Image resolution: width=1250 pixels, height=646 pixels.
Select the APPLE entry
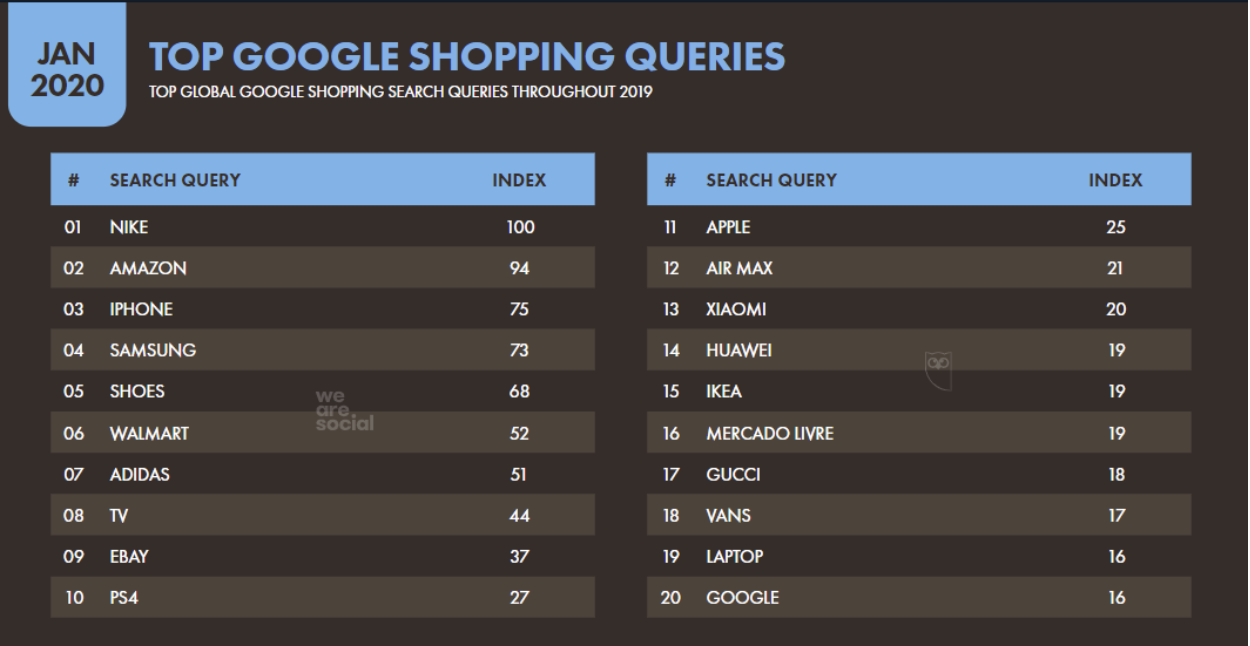pos(728,227)
